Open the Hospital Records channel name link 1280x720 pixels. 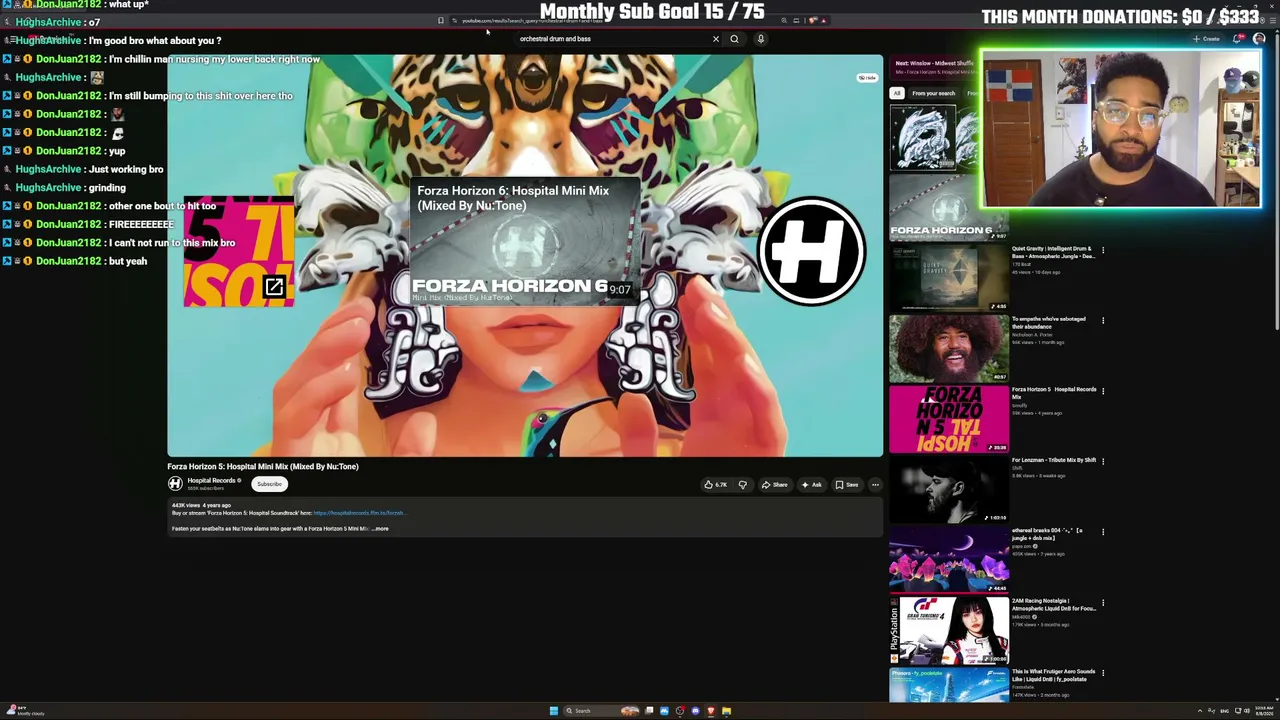point(211,481)
